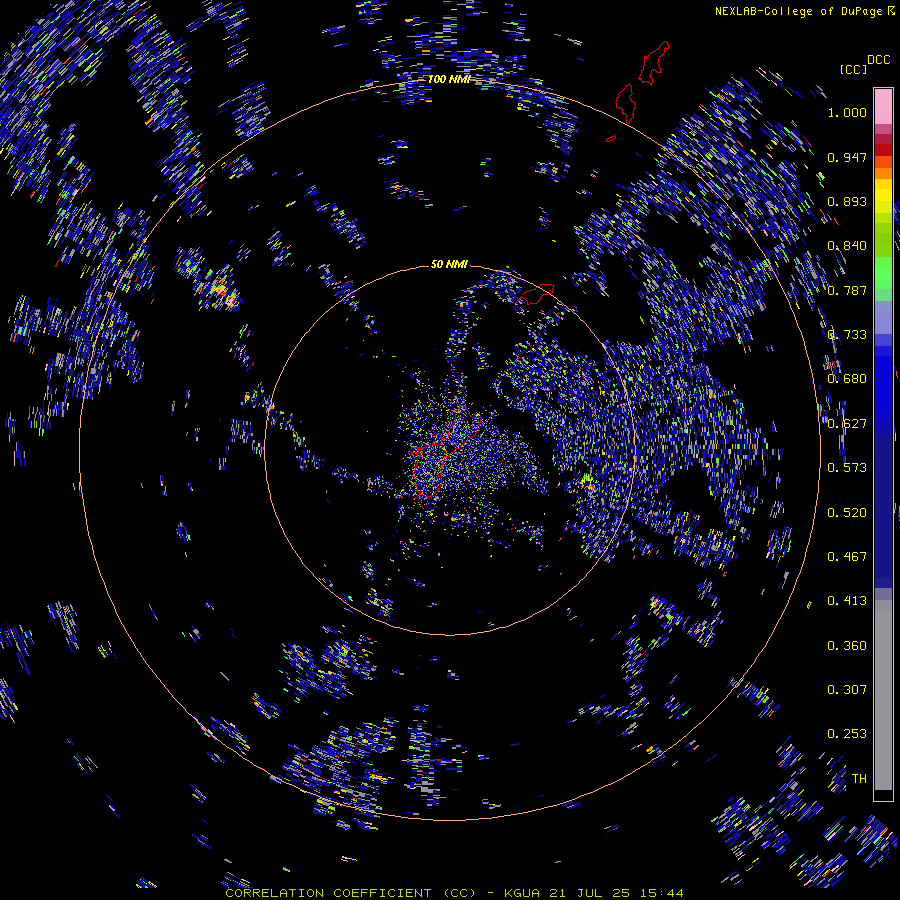Screen dimensions: 900x900
Task: Click the 0.680 value on the scale
Action: pyautogui.click(x=847, y=379)
